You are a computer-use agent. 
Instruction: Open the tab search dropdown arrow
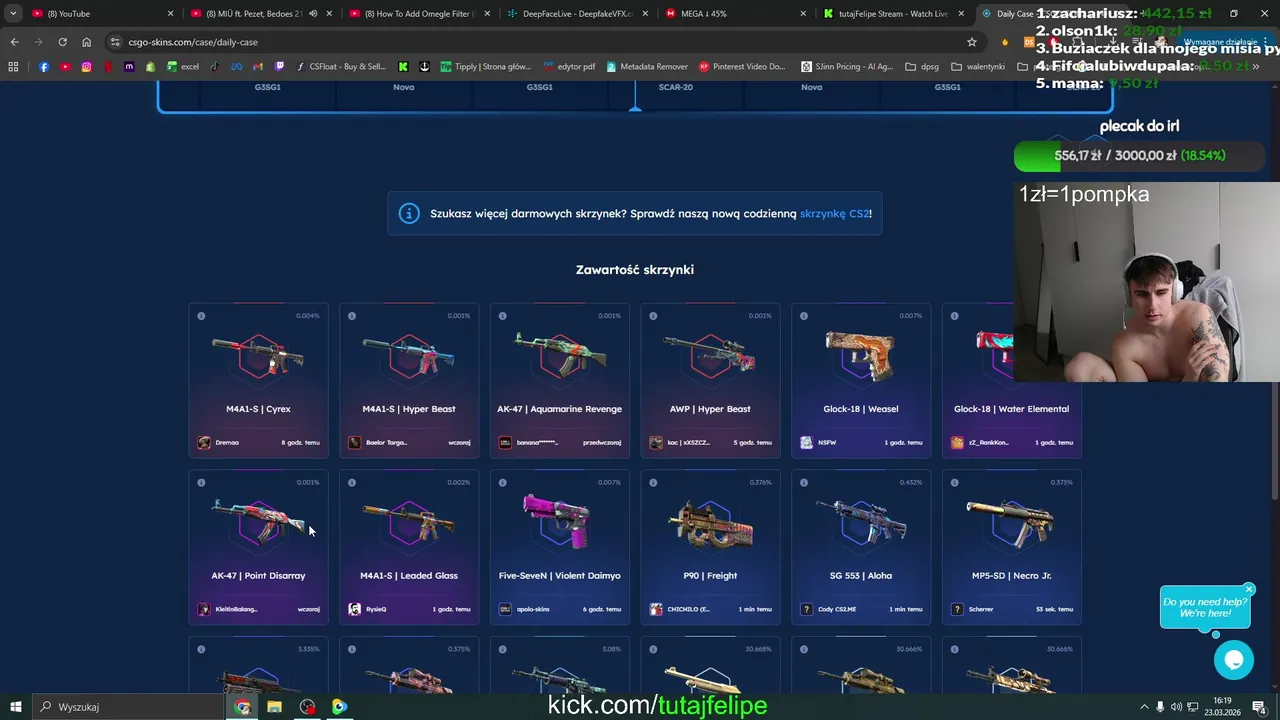(x=13, y=14)
